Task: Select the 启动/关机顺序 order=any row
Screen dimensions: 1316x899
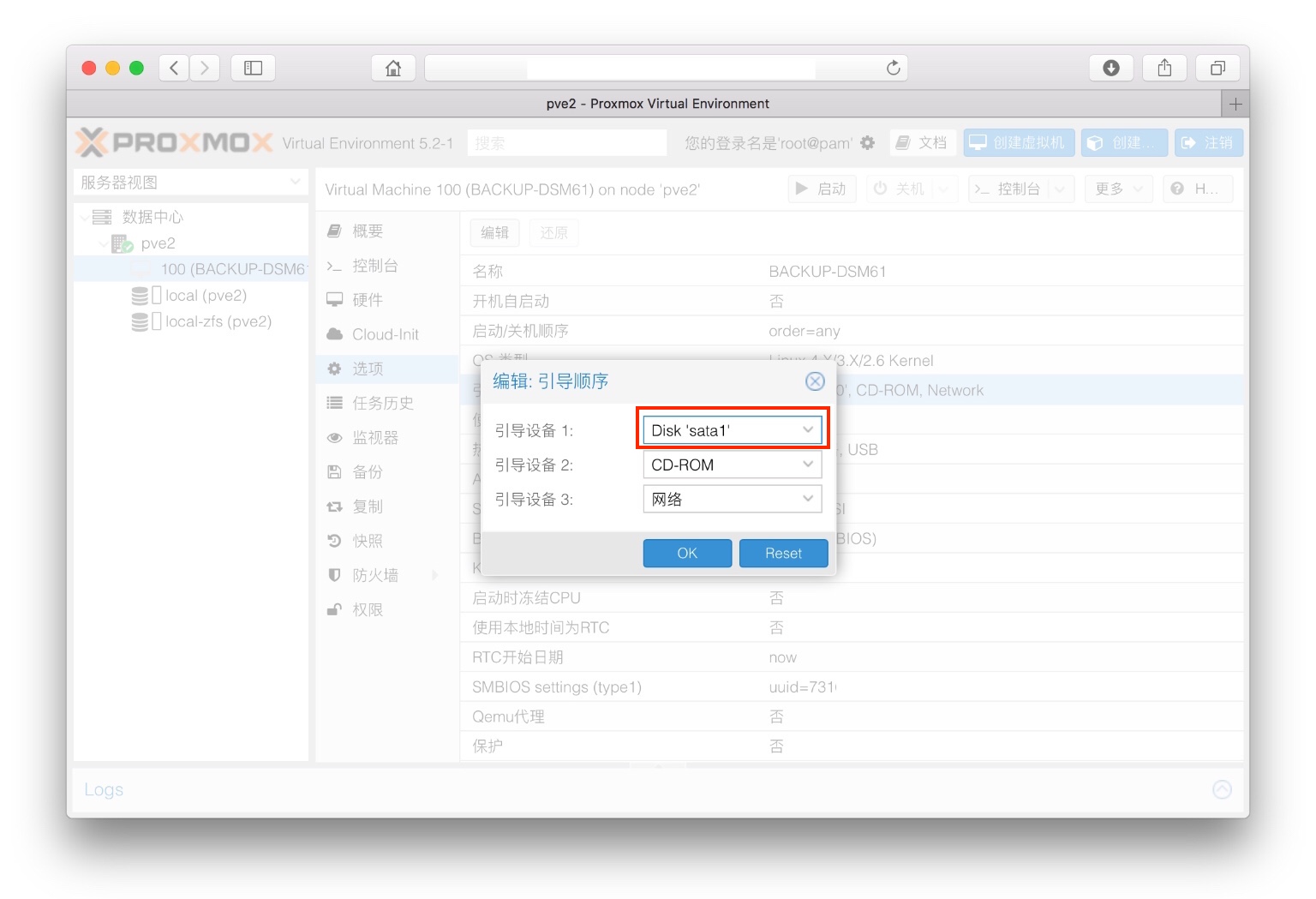Action: 852,331
